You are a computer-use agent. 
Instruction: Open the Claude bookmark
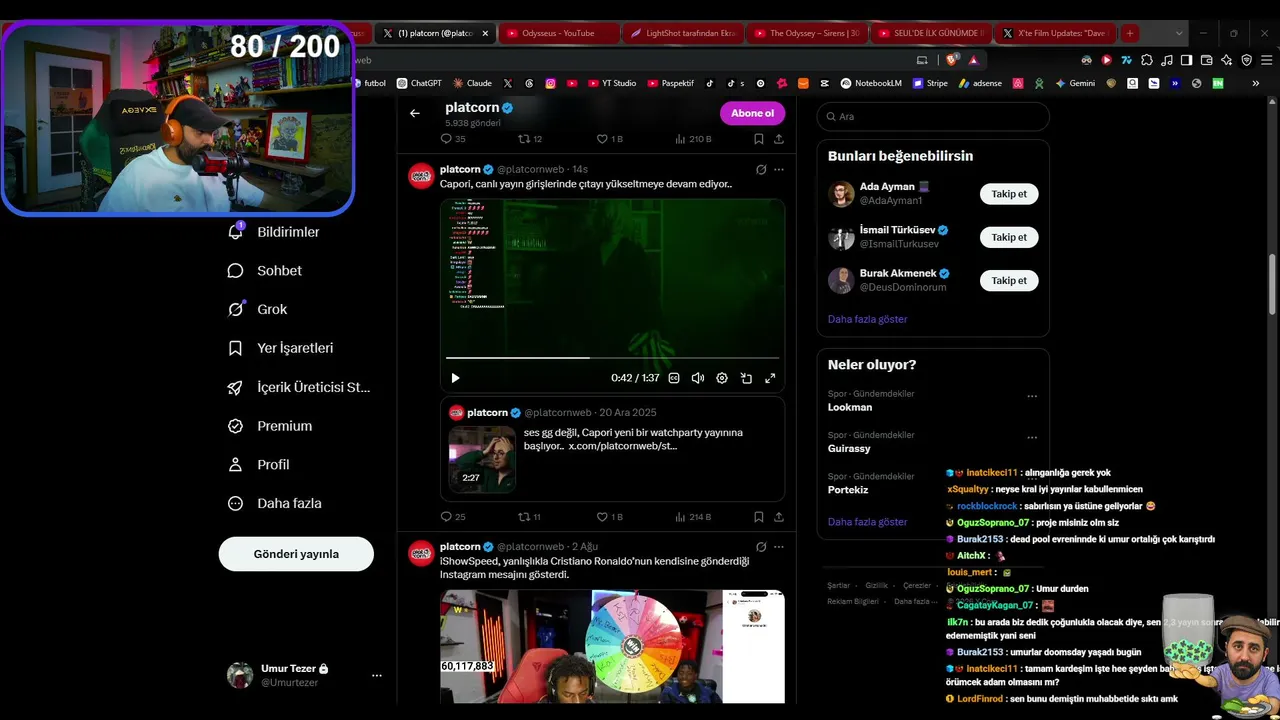[x=472, y=84]
